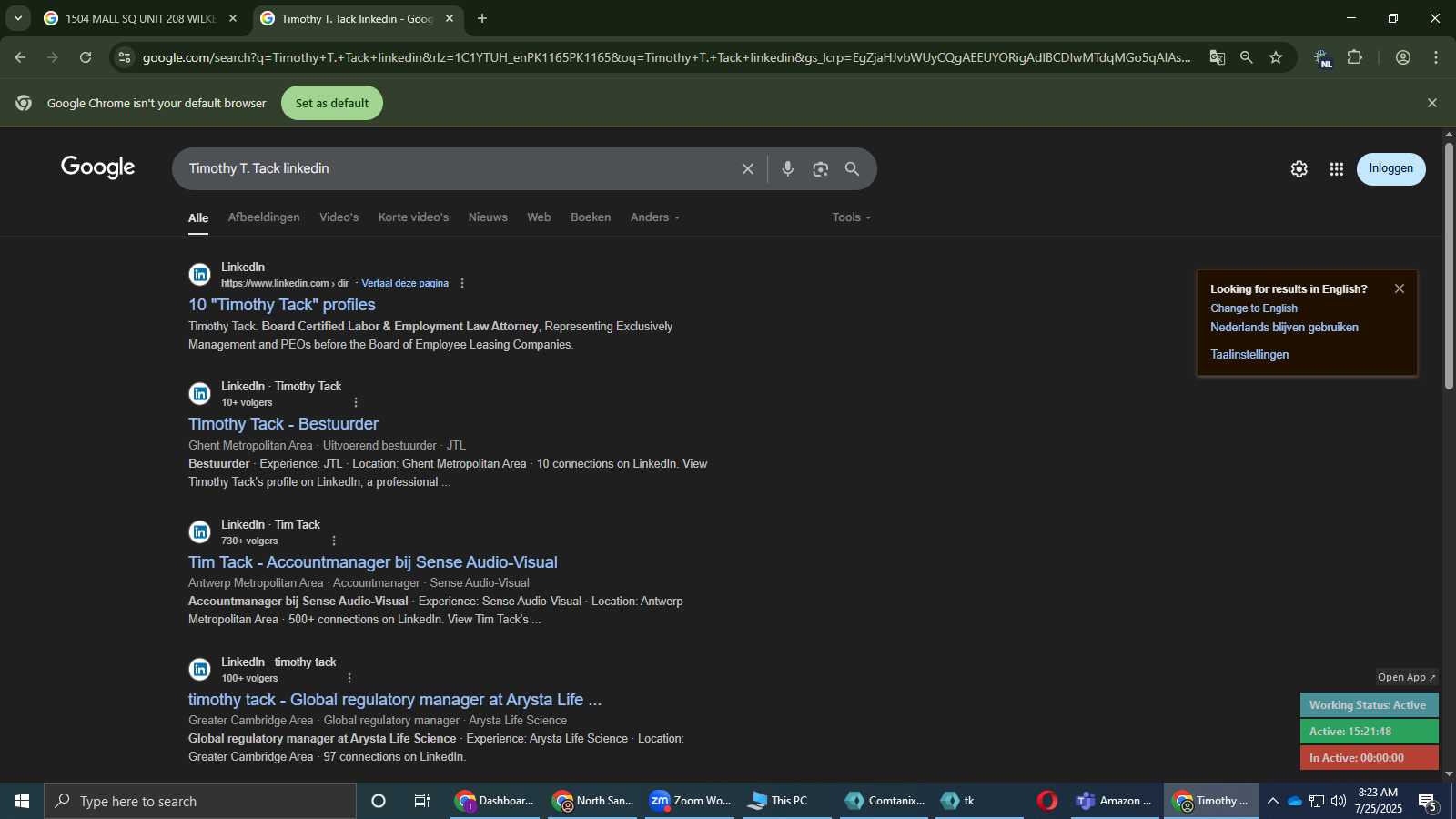1456x819 pixels.
Task: Expand the Tools dropdown
Action: coord(852,217)
